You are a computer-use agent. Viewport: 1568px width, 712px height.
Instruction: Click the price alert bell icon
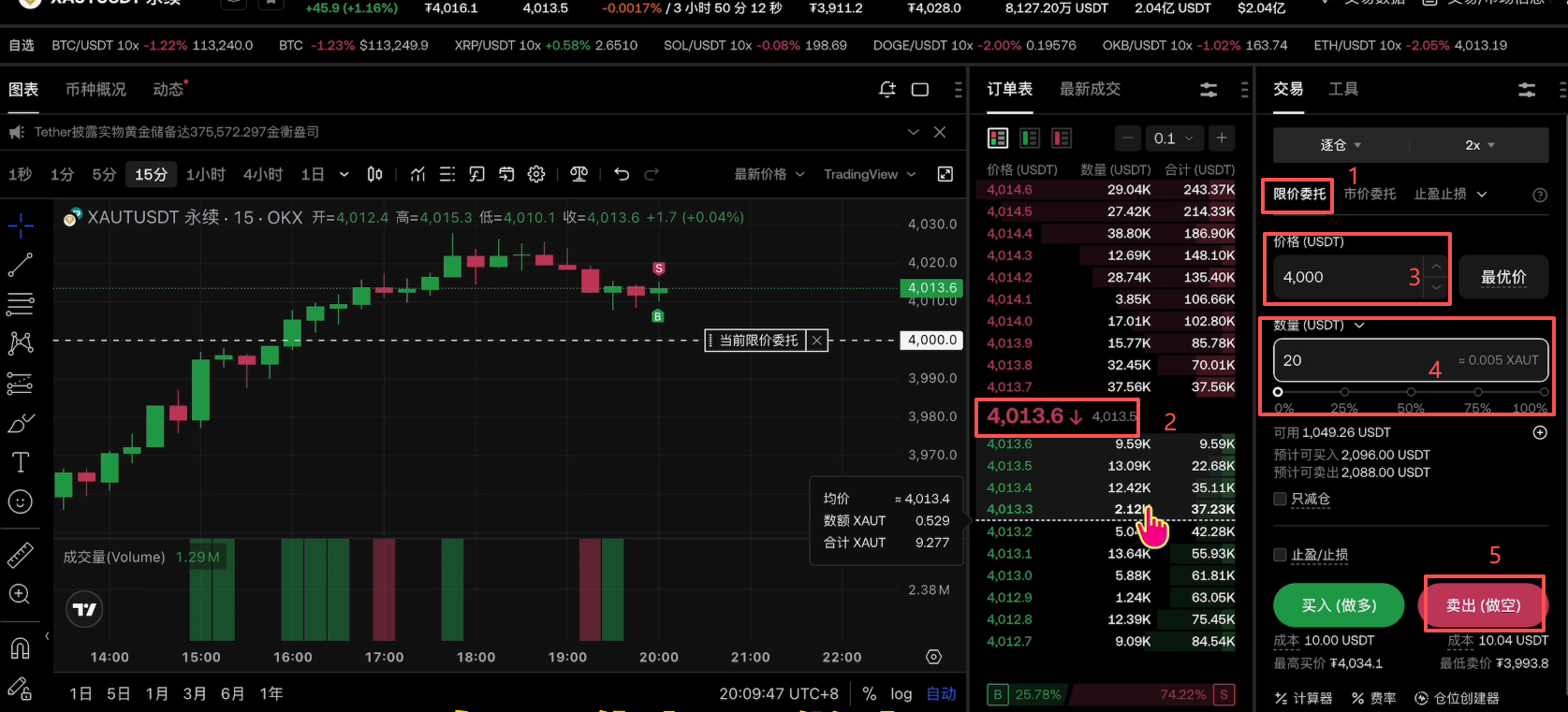click(x=887, y=89)
